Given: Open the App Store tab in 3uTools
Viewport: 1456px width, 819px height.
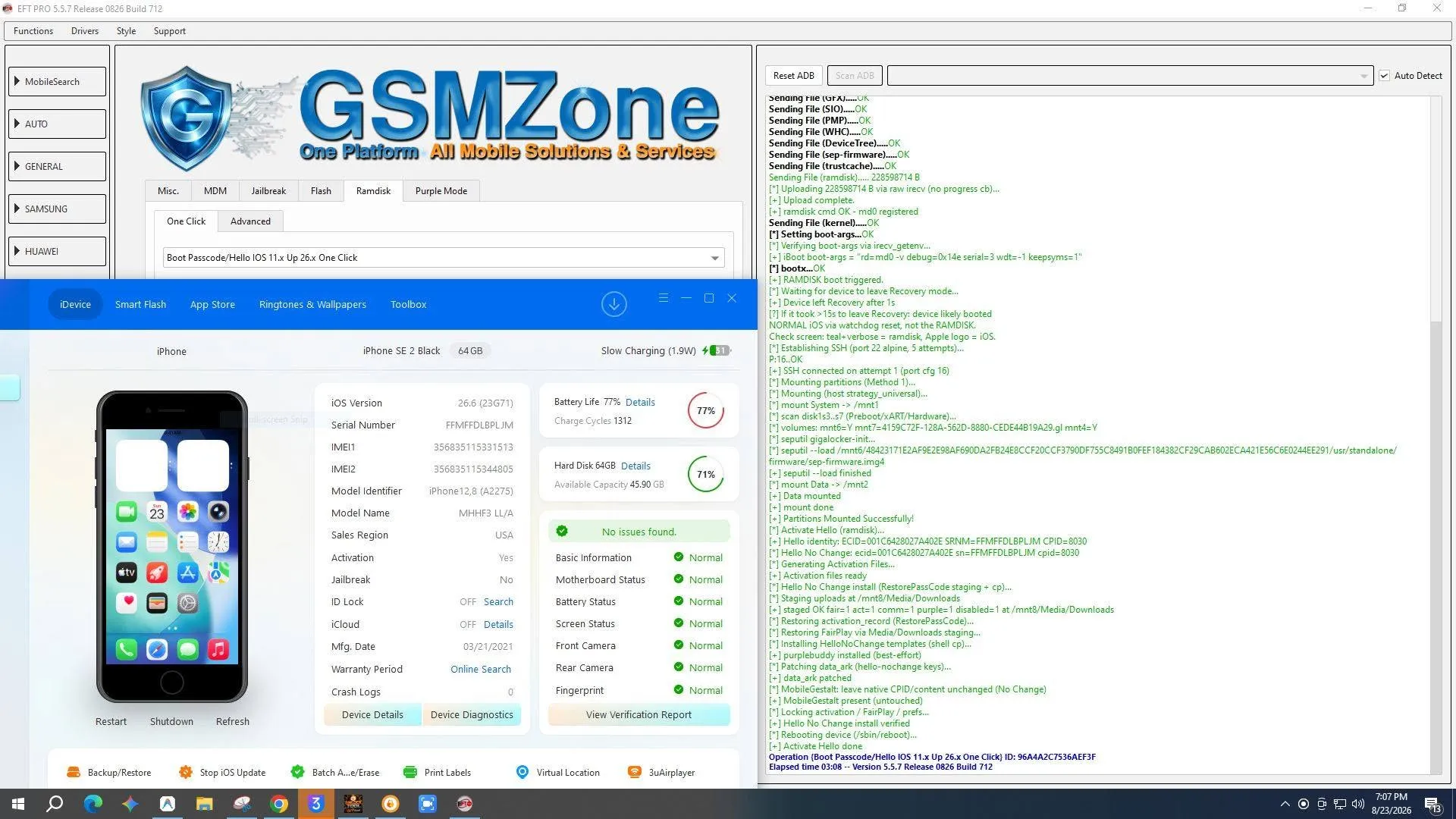Looking at the screenshot, I should pyautogui.click(x=212, y=304).
